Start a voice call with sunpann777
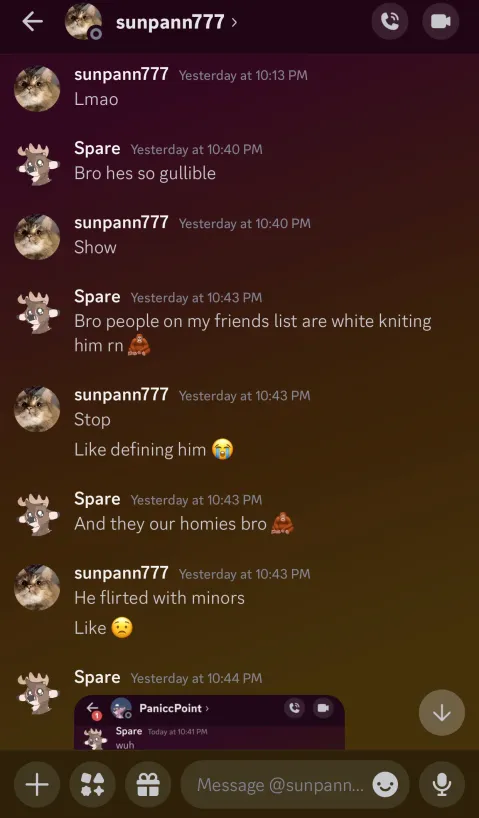The height and width of the screenshot is (818, 479). coord(389,22)
